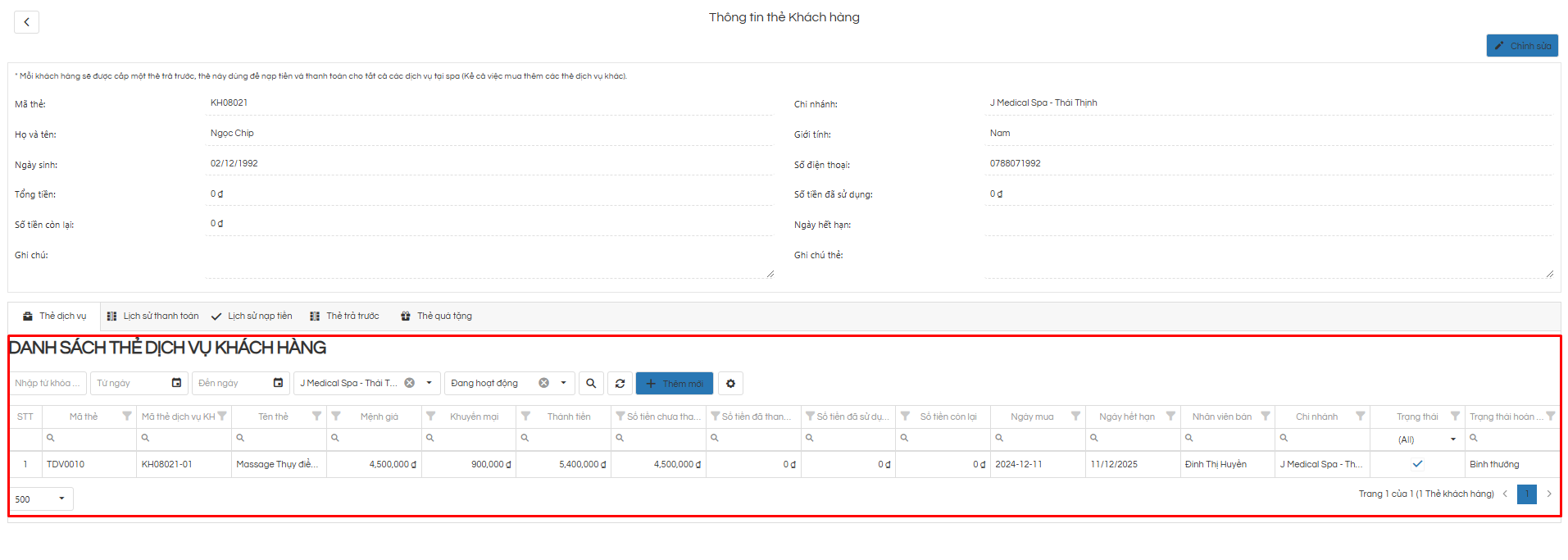The image size is (1568, 560).
Task: Click the refresh icon button
Action: pyautogui.click(x=620, y=384)
